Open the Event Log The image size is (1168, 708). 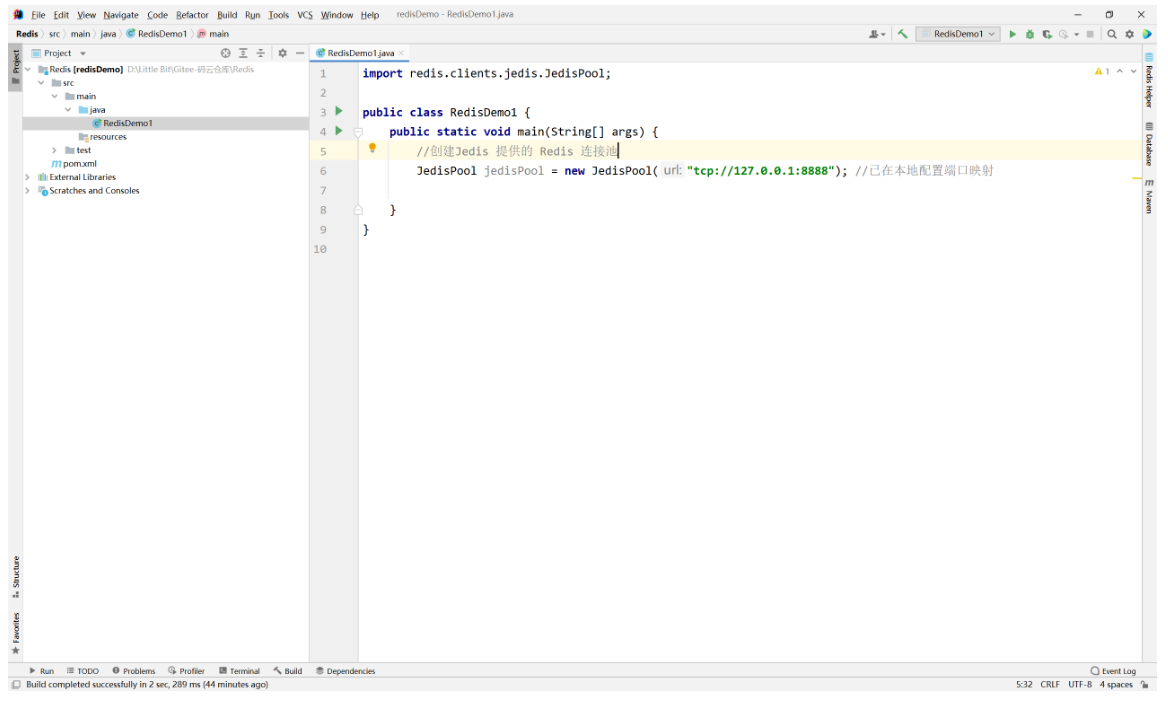coord(1113,671)
